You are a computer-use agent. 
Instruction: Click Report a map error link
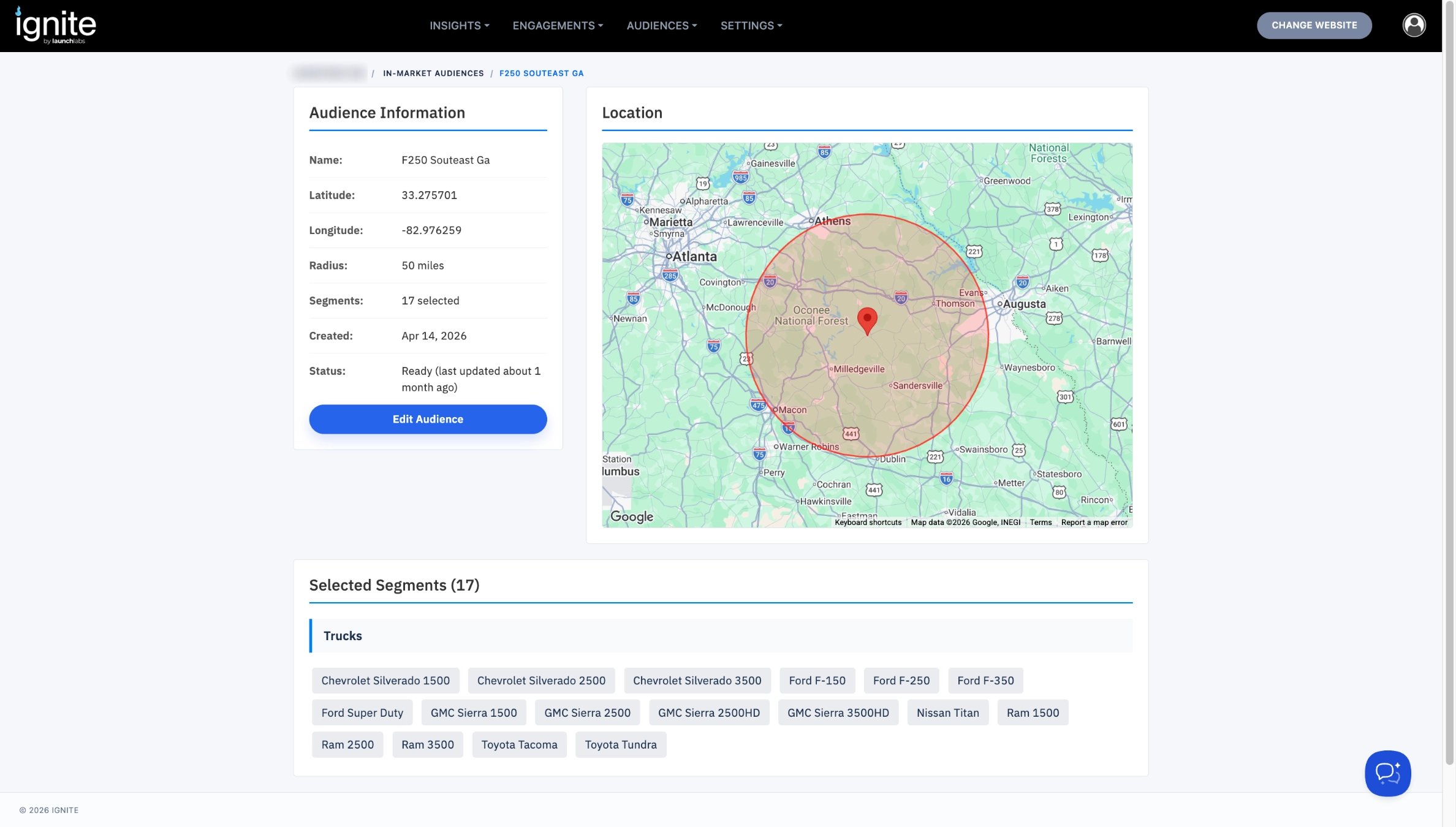tap(1094, 523)
